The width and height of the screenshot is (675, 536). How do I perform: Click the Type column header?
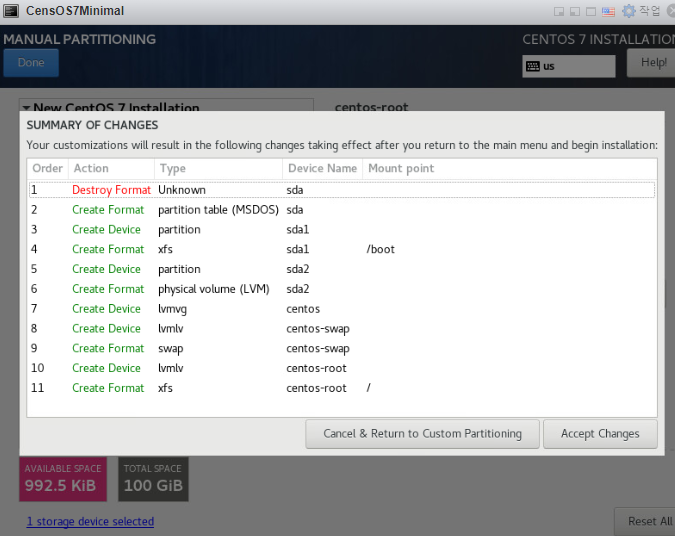[218, 168]
